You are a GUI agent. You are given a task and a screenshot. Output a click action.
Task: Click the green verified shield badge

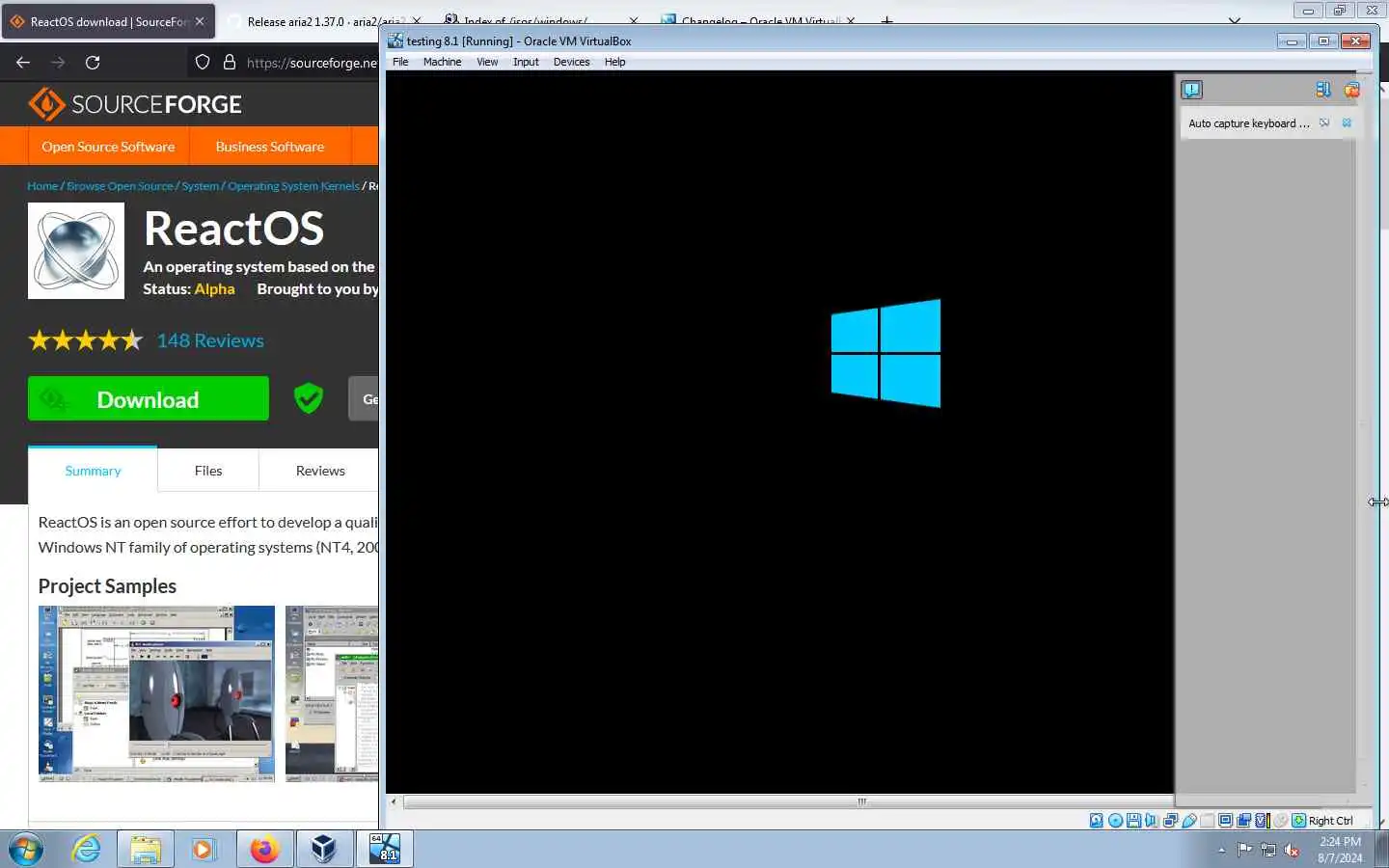point(309,397)
